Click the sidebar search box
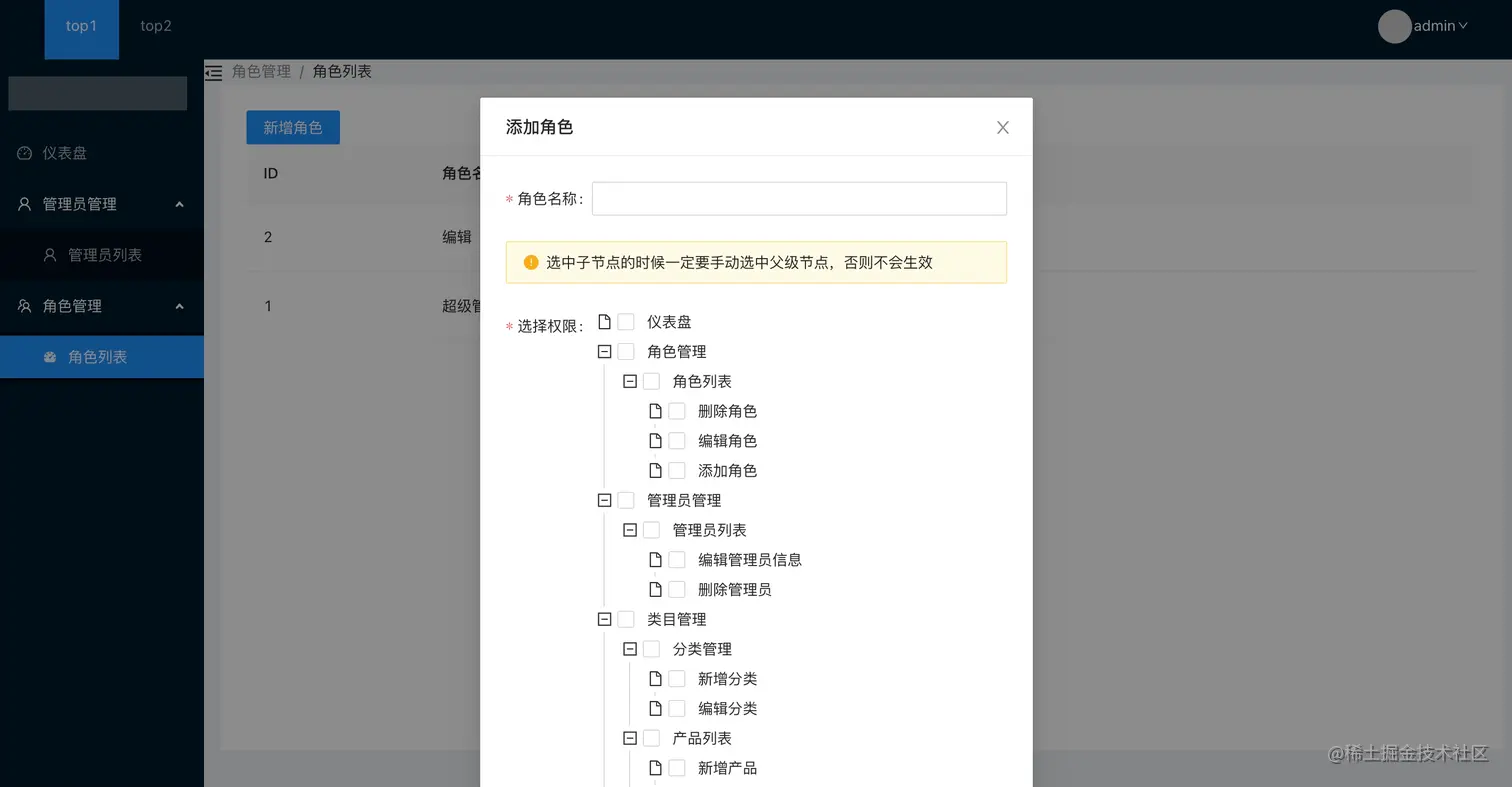The image size is (1512, 787). click(x=97, y=93)
